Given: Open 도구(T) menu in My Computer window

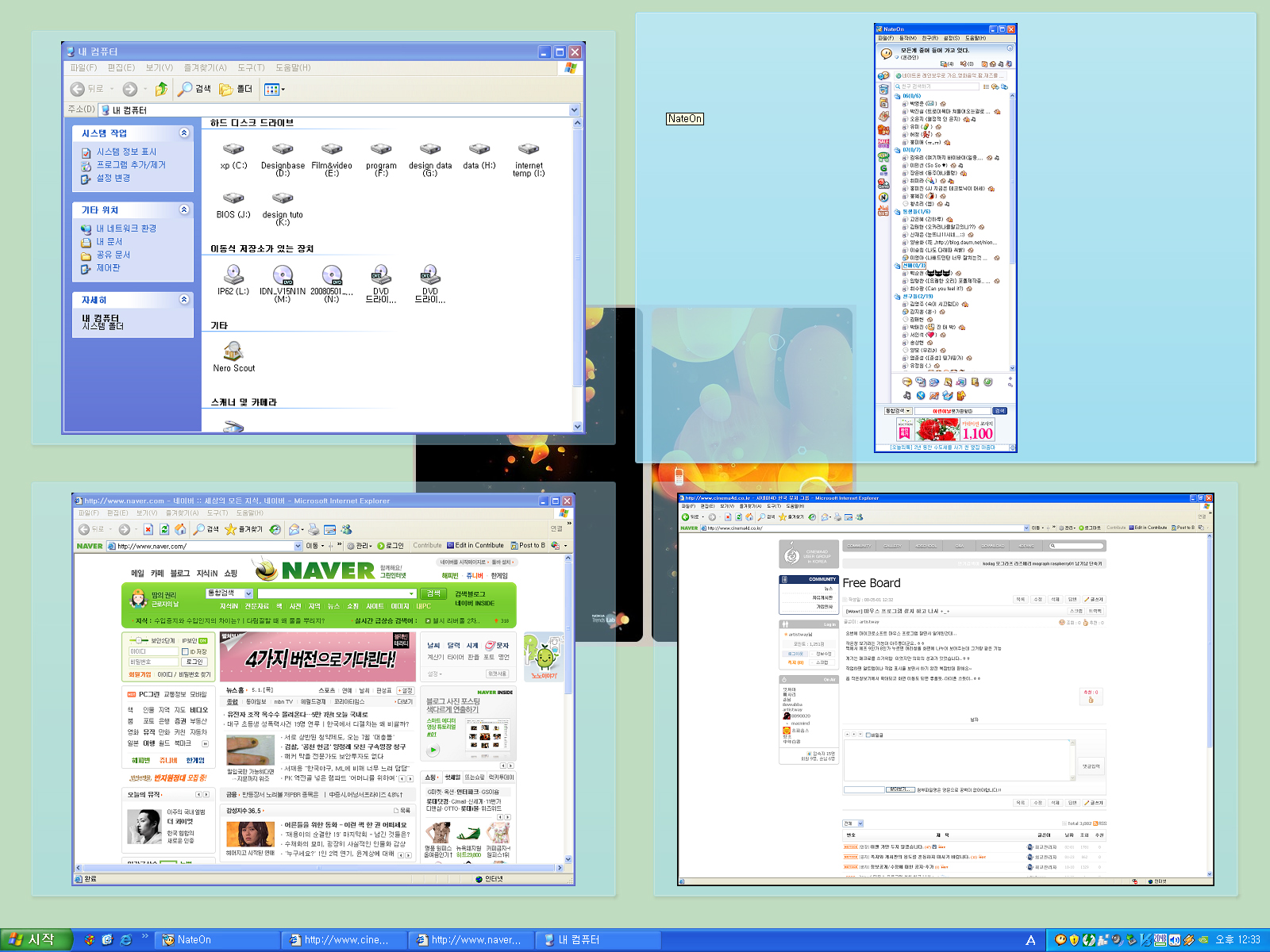Looking at the screenshot, I should 251,68.
